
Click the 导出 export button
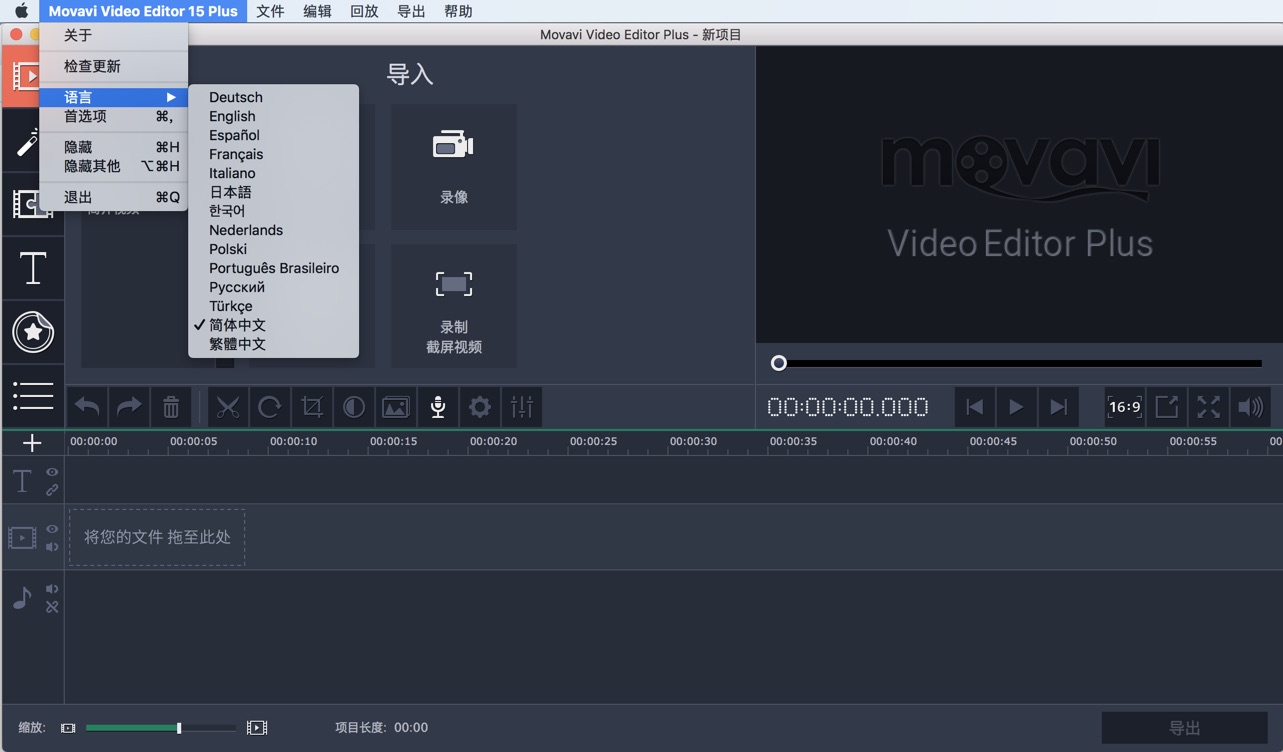(x=1185, y=727)
